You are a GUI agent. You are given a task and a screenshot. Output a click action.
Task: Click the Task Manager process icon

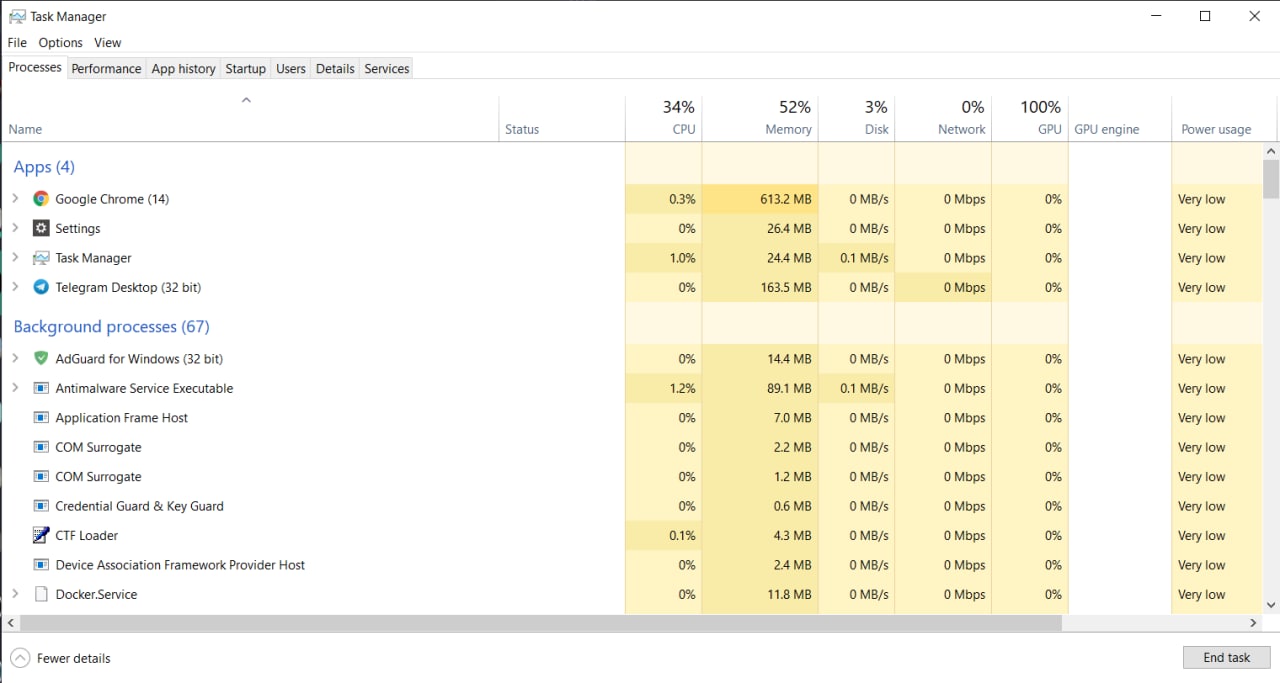click(41, 258)
